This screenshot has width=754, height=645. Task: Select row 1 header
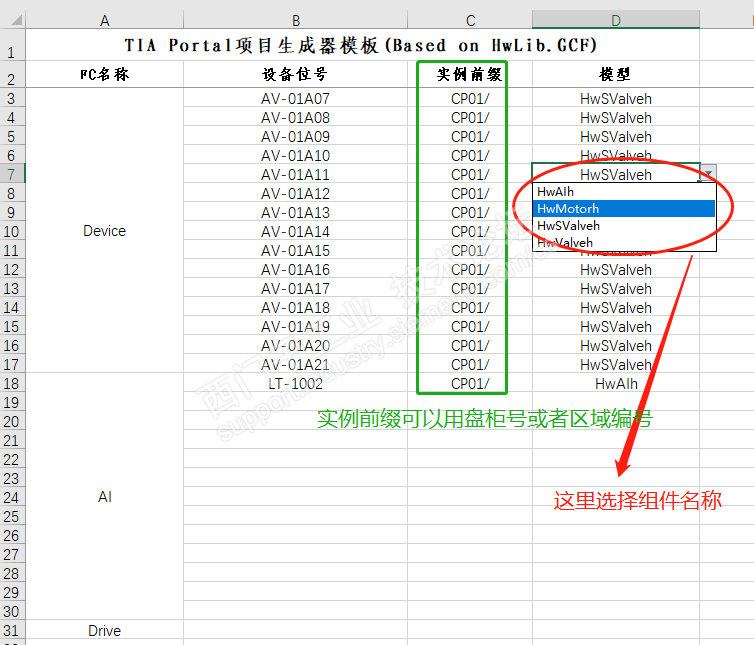coord(13,45)
